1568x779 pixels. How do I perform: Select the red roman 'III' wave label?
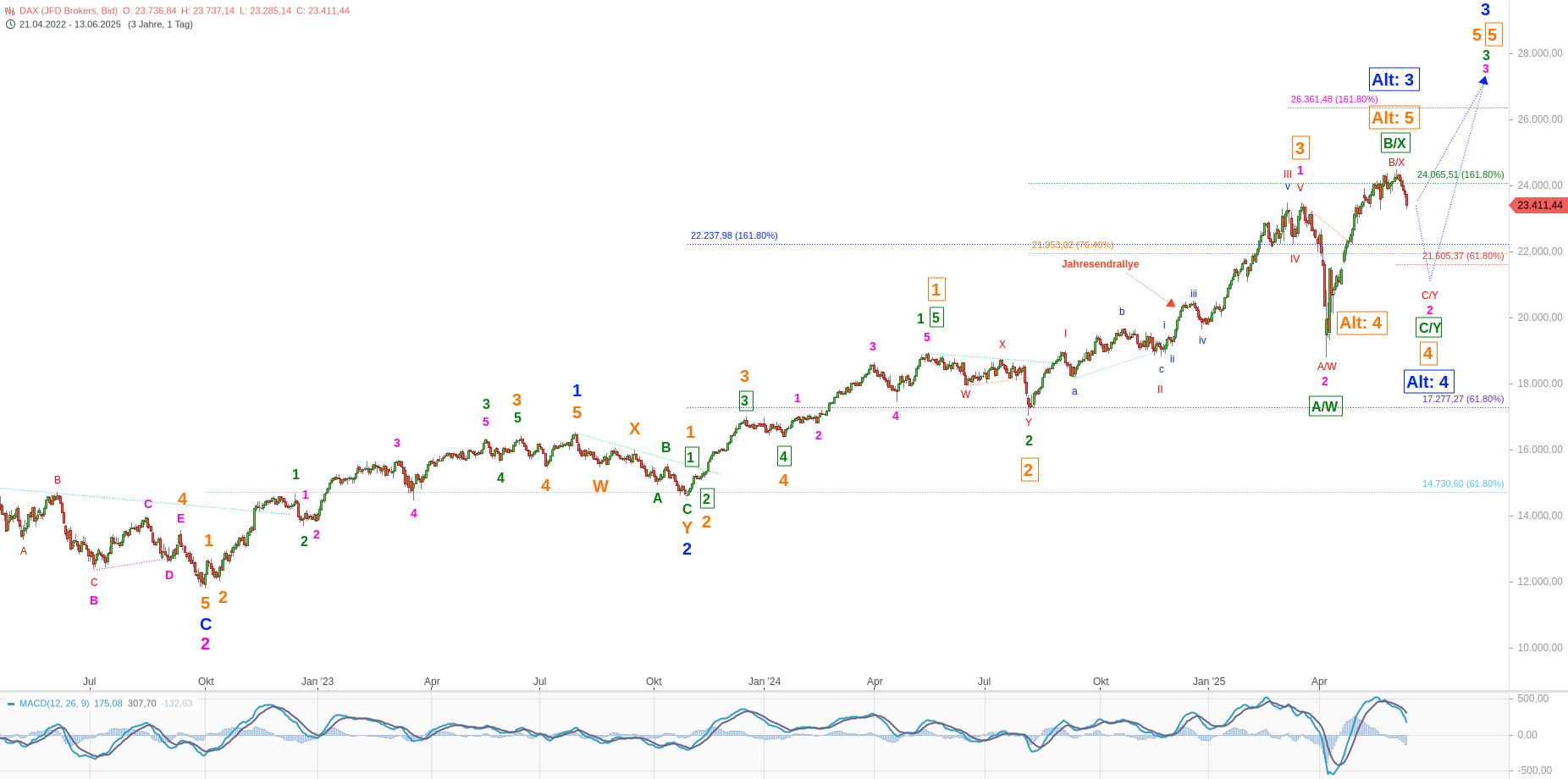click(x=1288, y=174)
